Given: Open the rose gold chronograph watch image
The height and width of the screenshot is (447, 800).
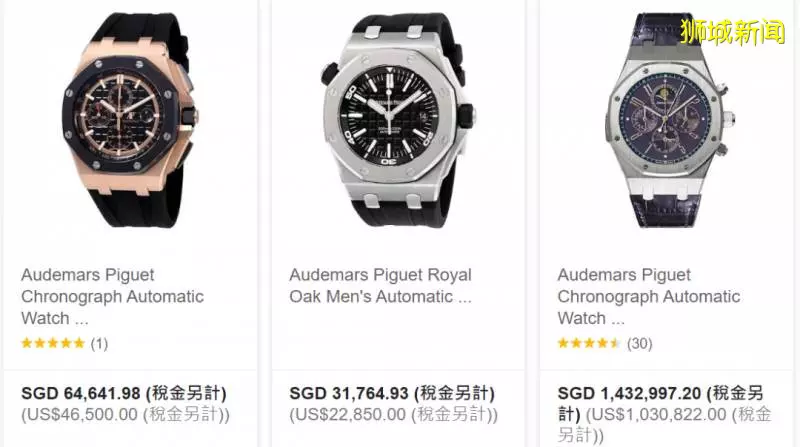Looking at the screenshot, I should point(130,120).
